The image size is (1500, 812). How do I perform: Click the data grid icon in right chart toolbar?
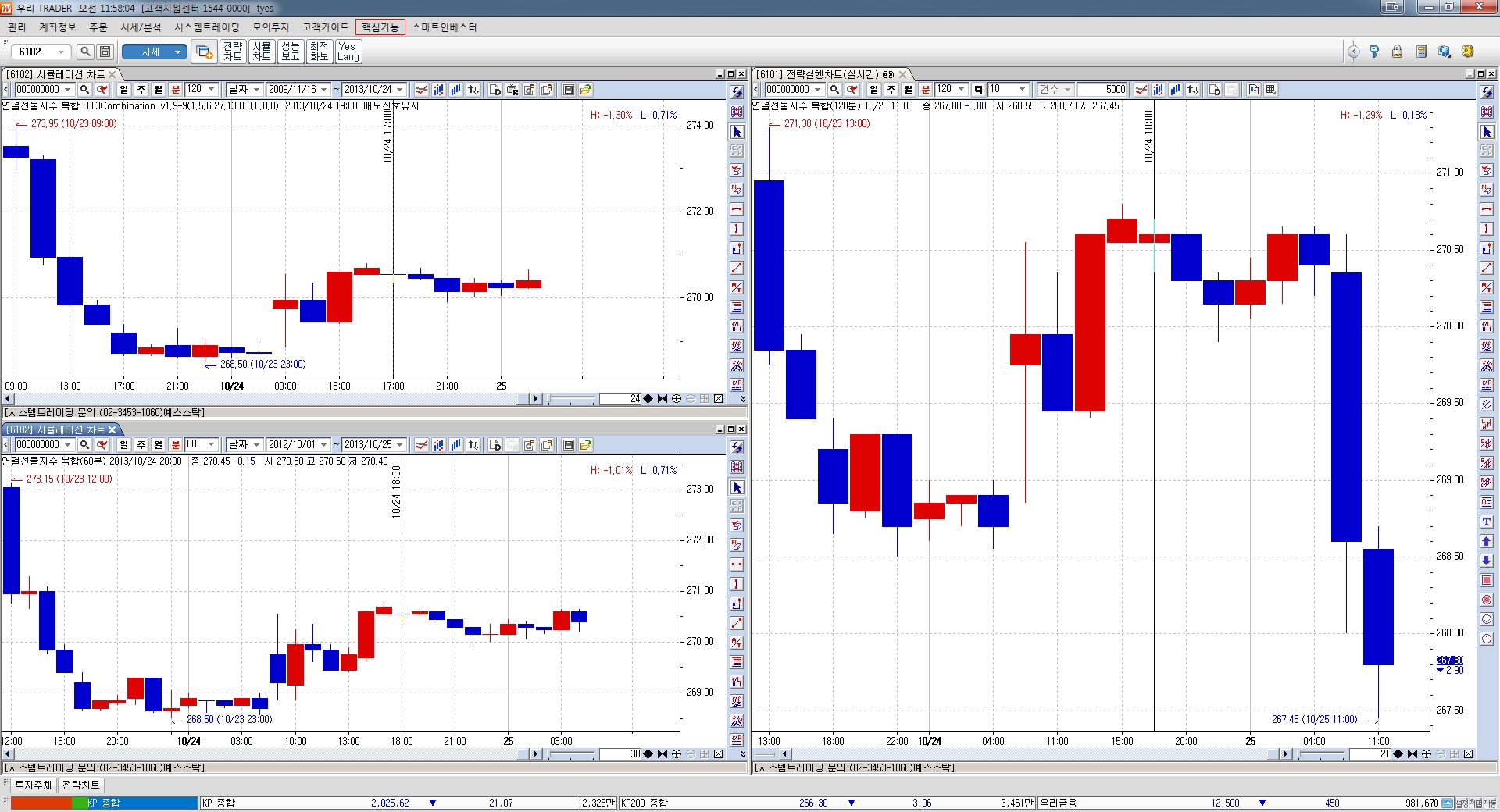pos(1271,90)
